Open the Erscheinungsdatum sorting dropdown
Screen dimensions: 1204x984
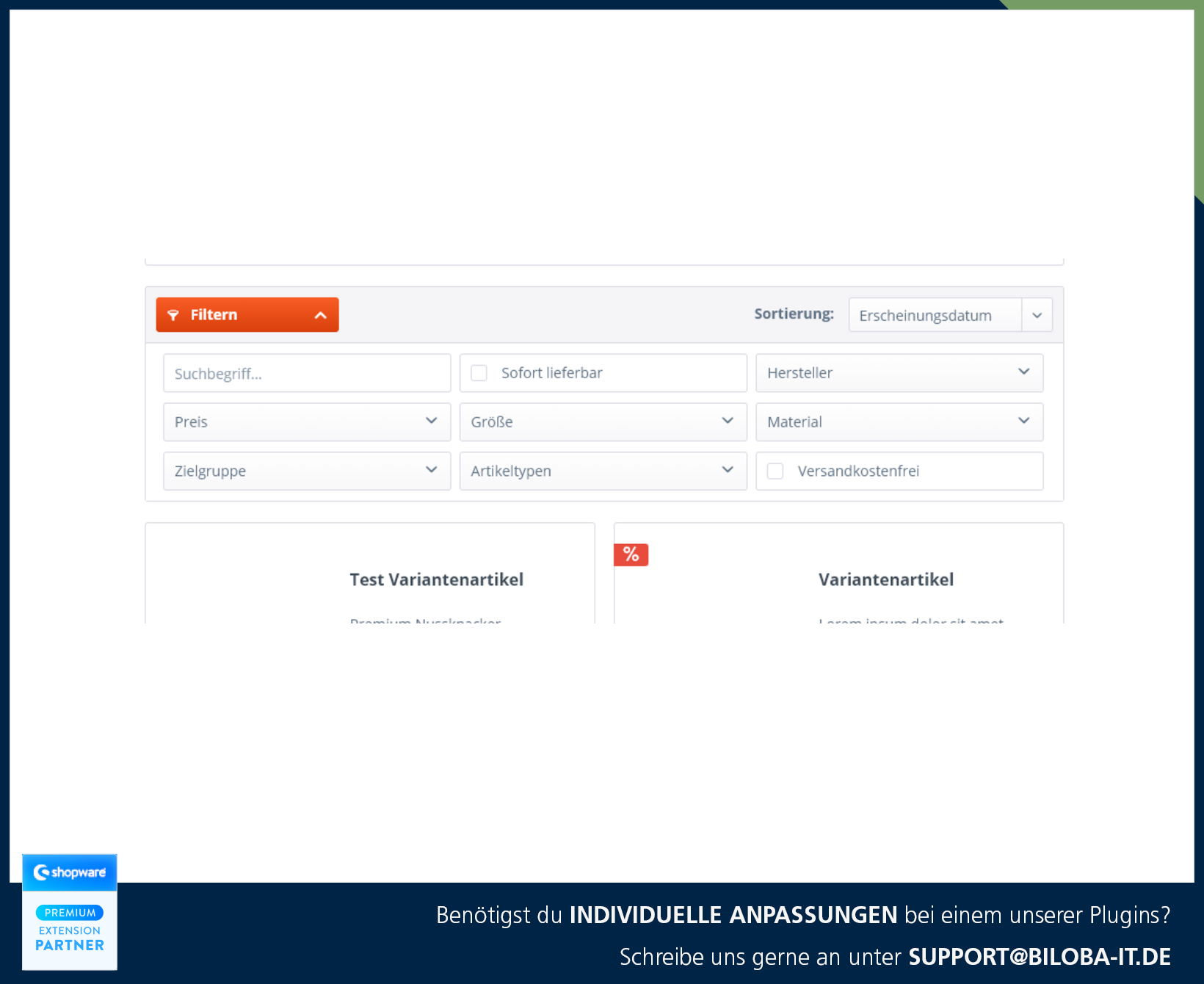coord(950,315)
